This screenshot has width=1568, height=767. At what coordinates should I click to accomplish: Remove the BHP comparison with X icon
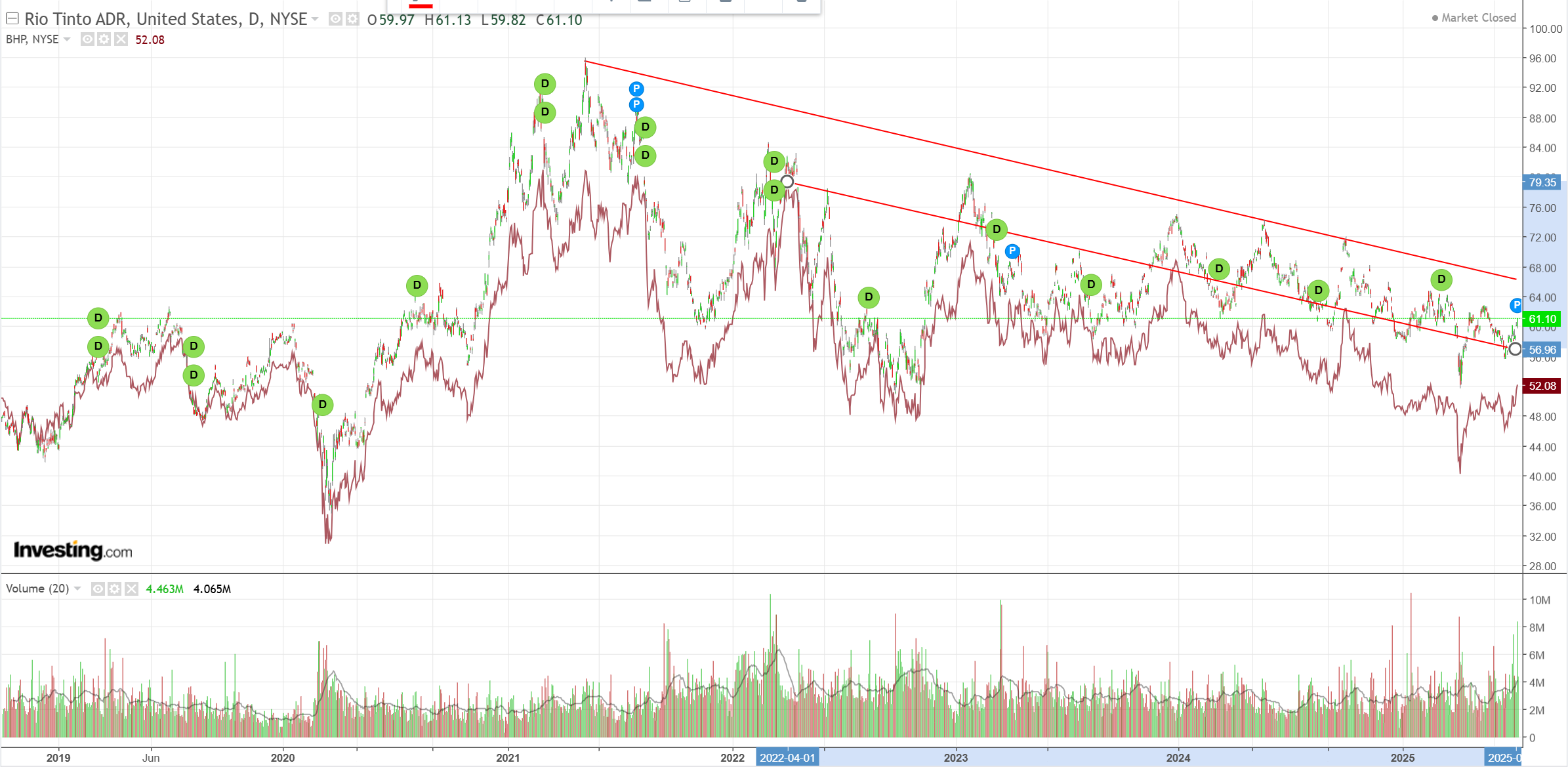pyautogui.click(x=121, y=39)
